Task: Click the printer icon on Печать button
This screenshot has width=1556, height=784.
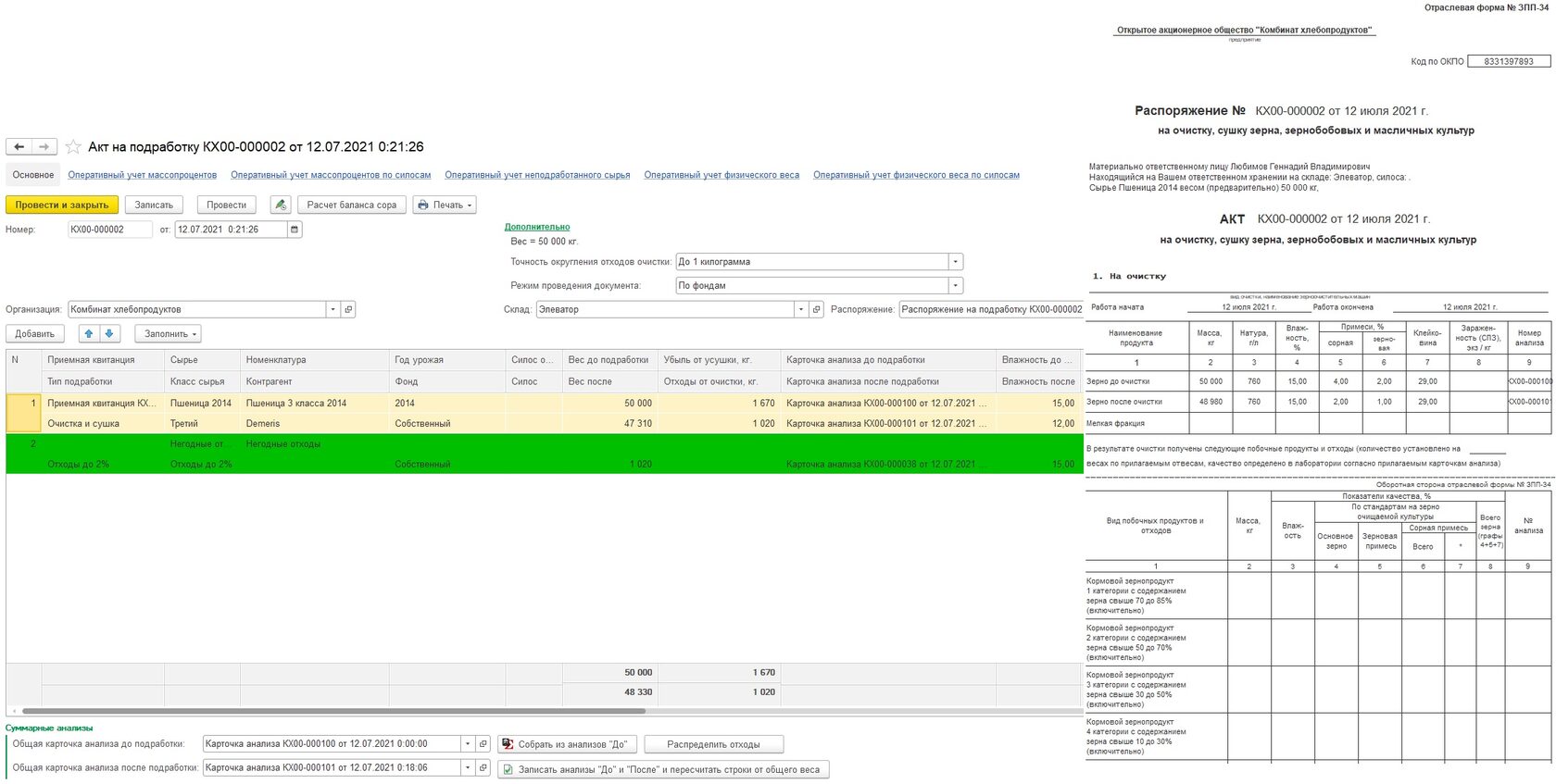Action: tap(422, 205)
